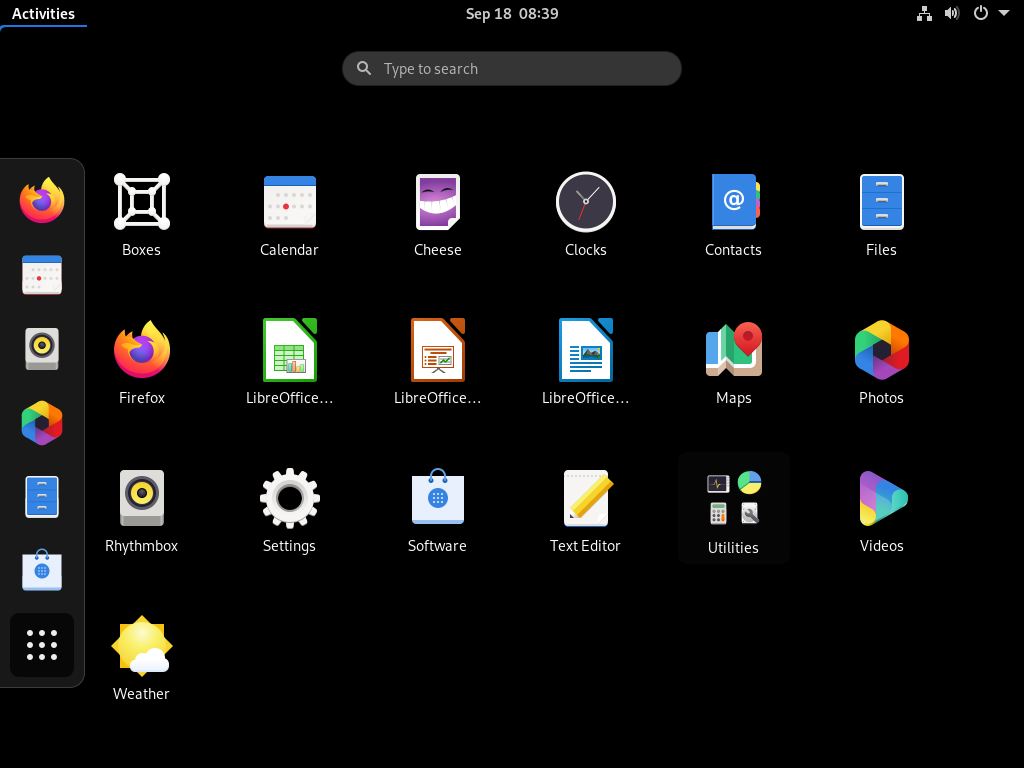Open LibreOffice Impress with the orange presentation icon
Viewport: 1024px width, 768px height.
point(438,362)
